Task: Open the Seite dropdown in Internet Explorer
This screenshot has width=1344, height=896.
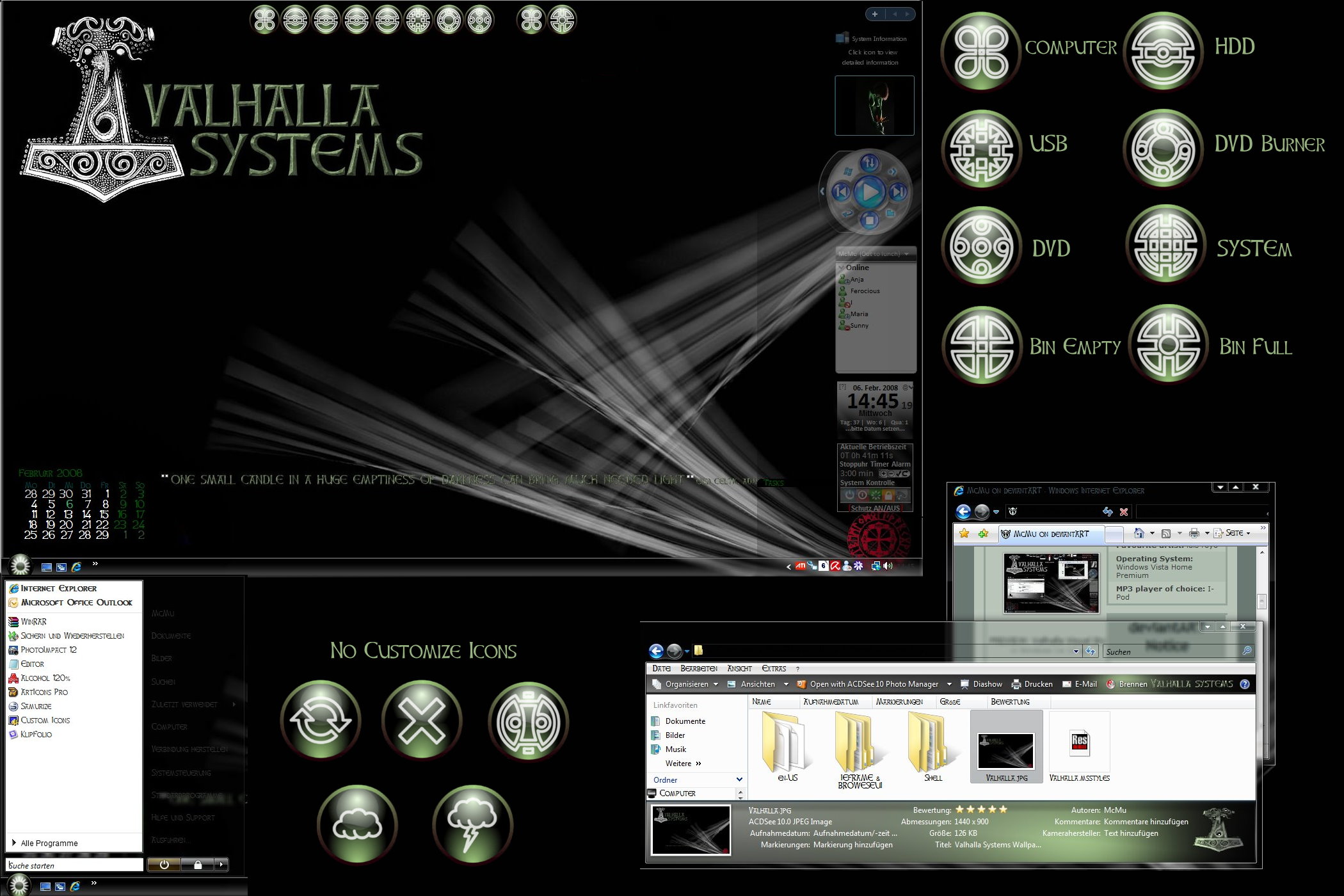Action: tap(1232, 532)
